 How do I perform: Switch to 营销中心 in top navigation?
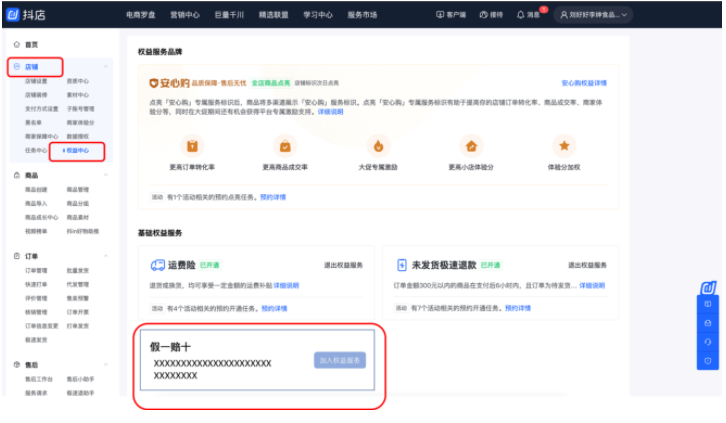click(185, 15)
